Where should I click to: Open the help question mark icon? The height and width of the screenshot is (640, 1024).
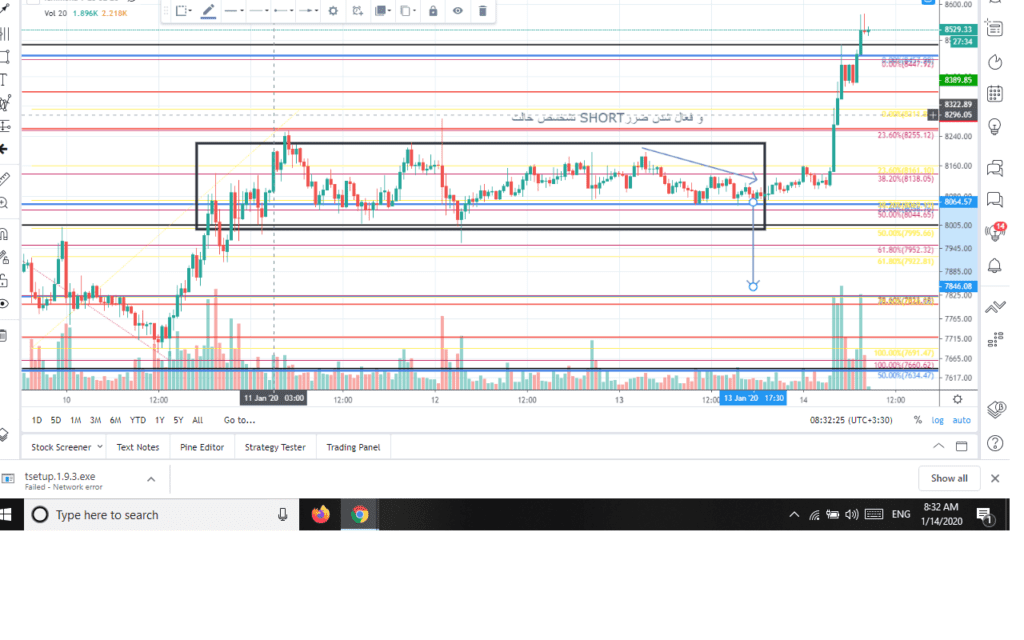995,443
